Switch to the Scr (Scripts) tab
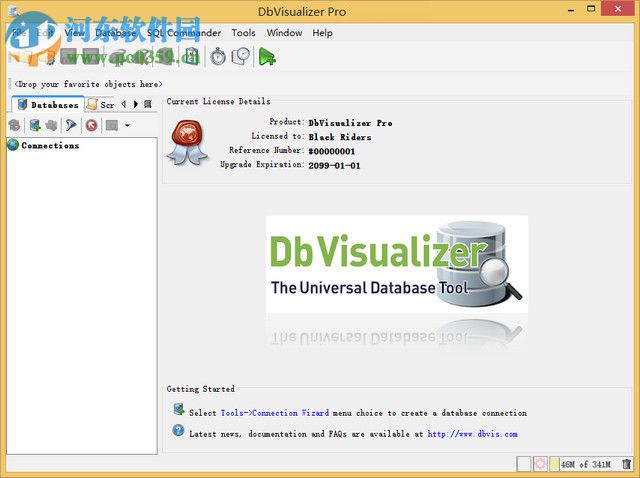Screen dimensions: 640x478 click(x=101, y=104)
